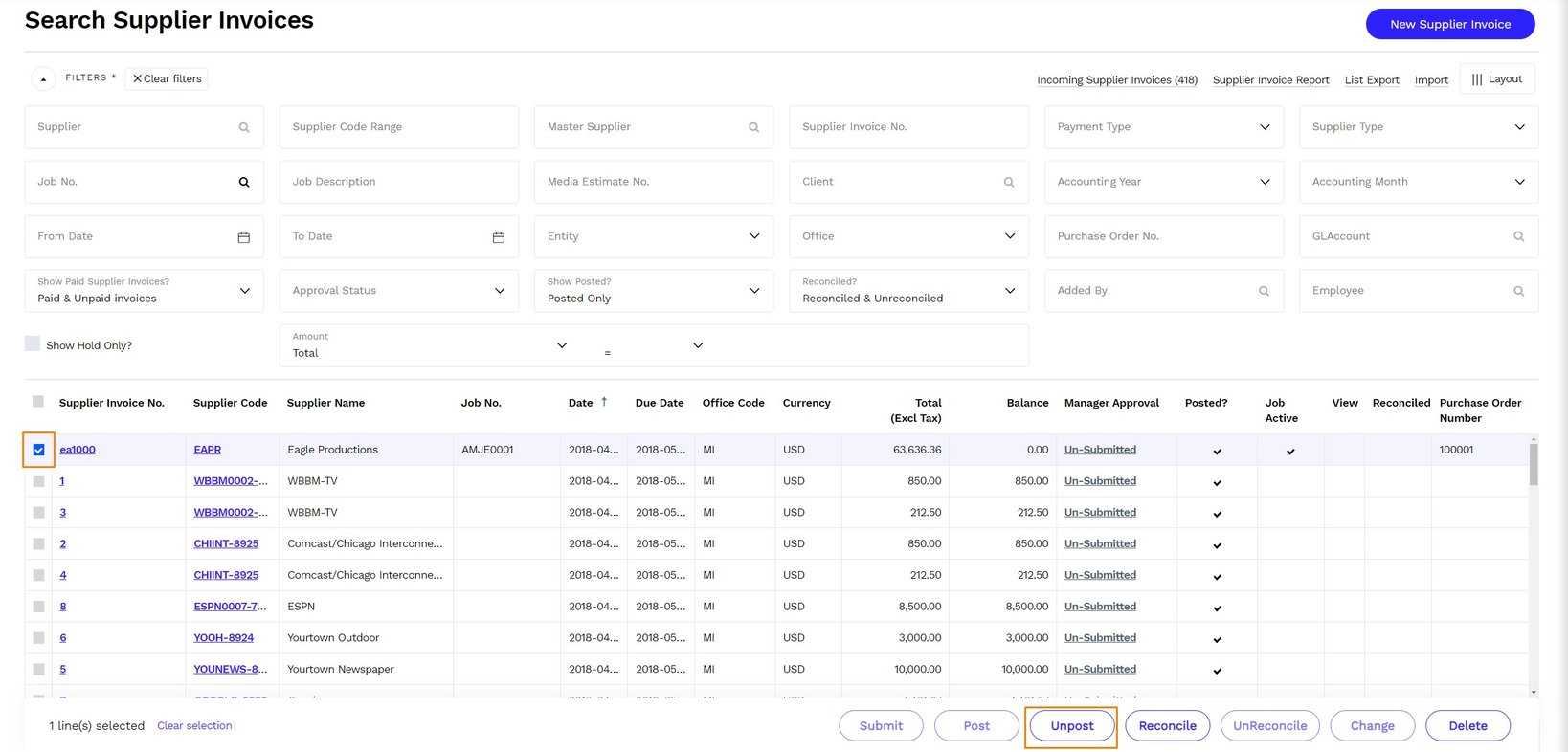Click the UnReconcile button
Image resolution: width=1568 pixels, height=752 pixels.
coord(1270,726)
